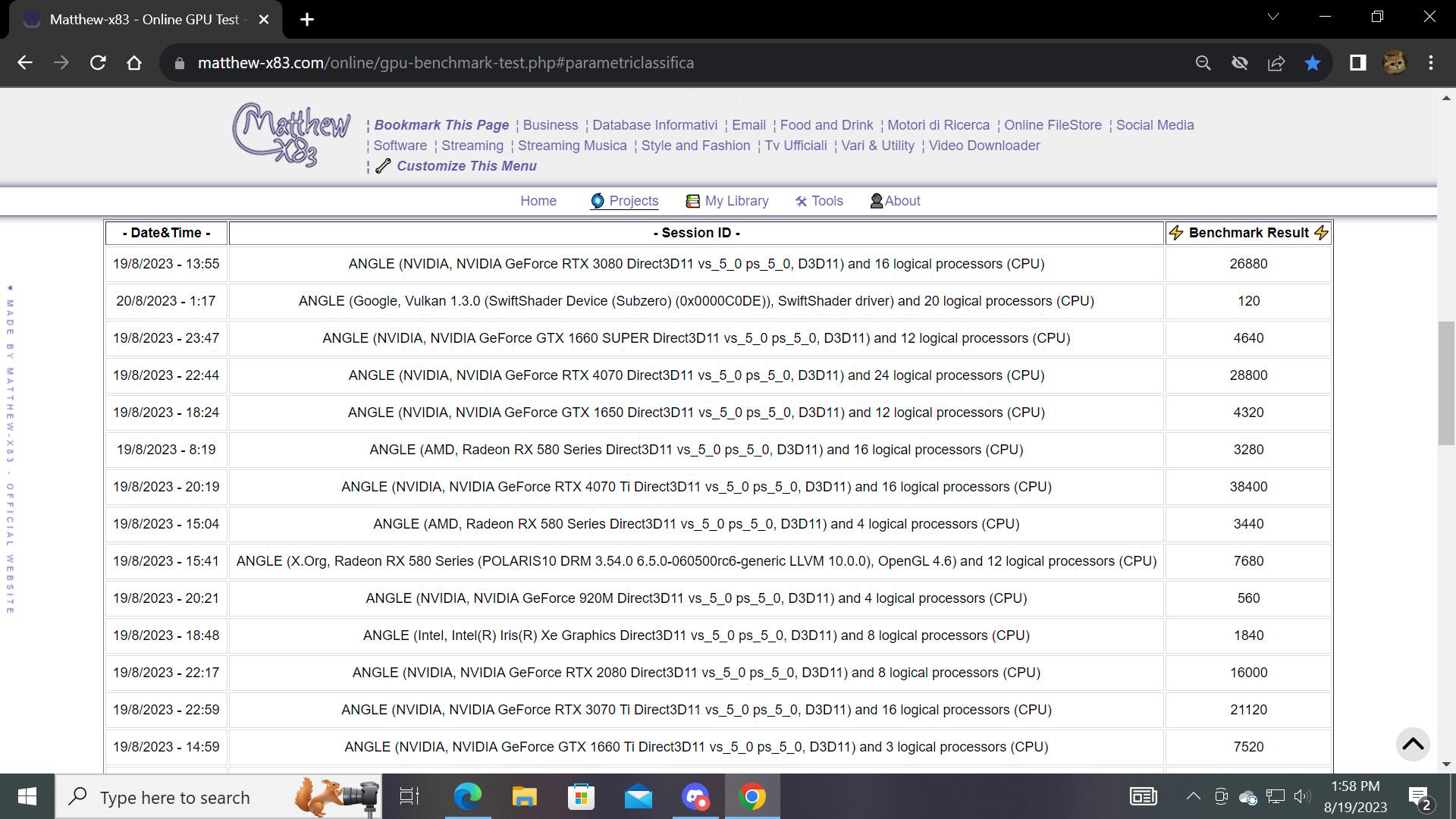
Task: Go back to the previous page
Action: coord(25,63)
